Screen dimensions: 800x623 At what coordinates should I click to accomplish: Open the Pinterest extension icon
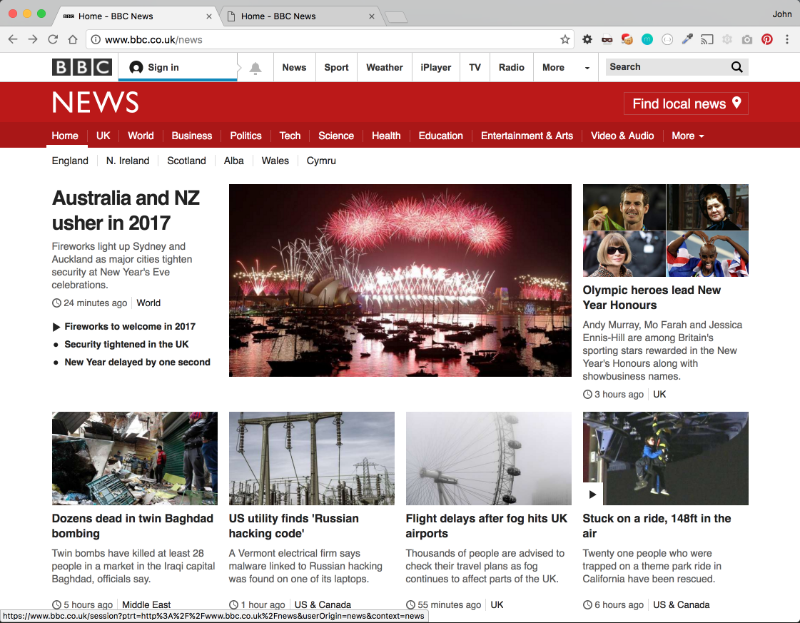click(x=767, y=39)
